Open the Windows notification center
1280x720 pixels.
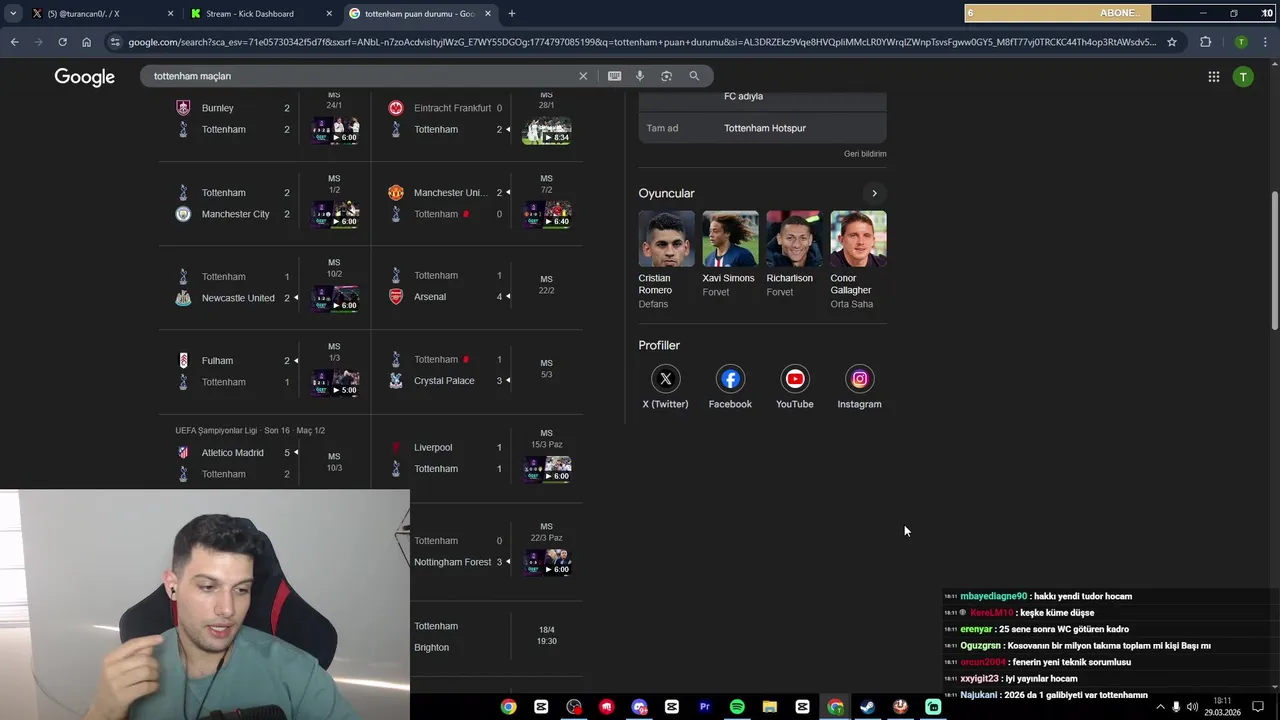pos(1258,707)
